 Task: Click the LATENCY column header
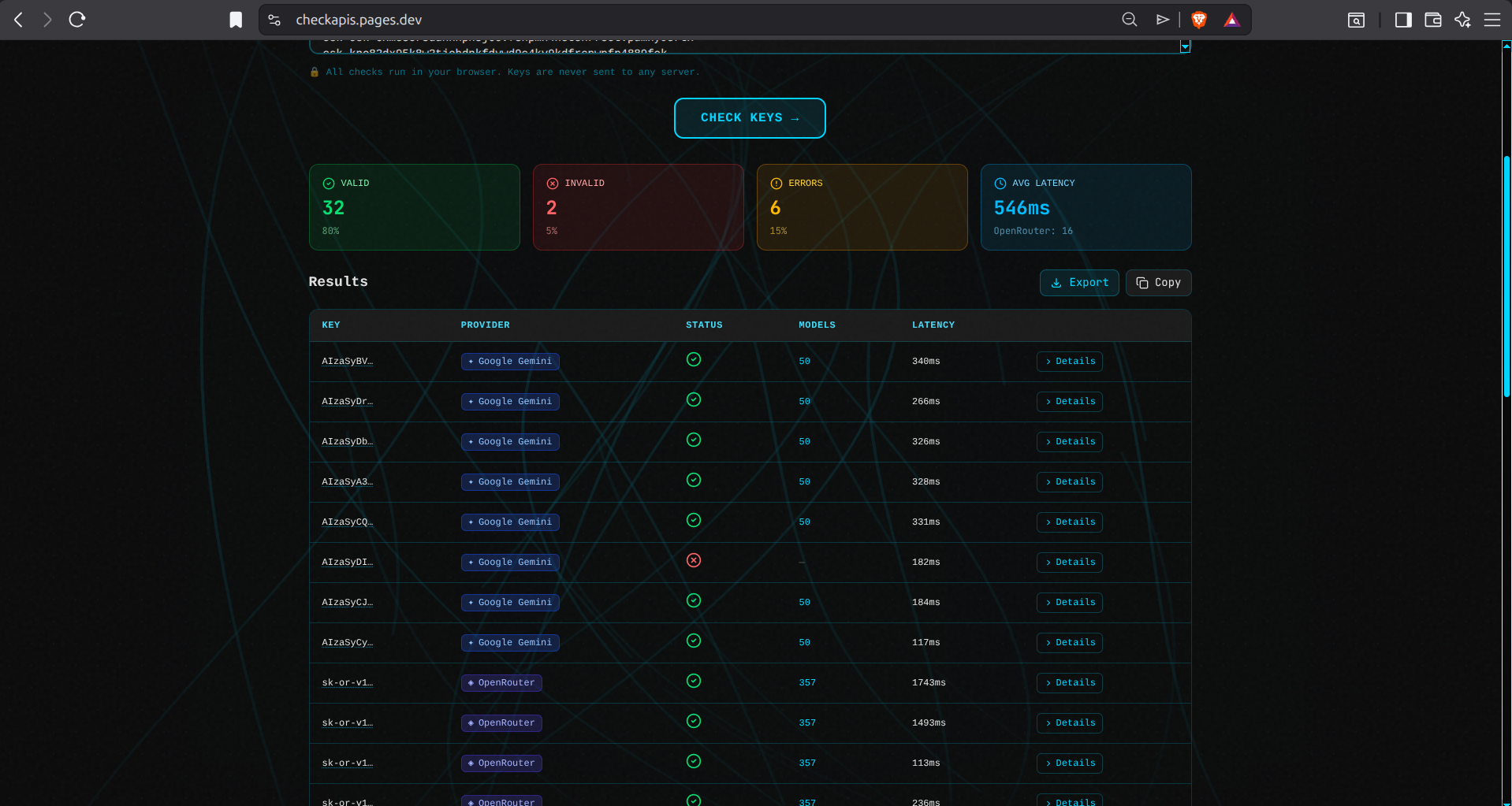click(x=933, y=325)
